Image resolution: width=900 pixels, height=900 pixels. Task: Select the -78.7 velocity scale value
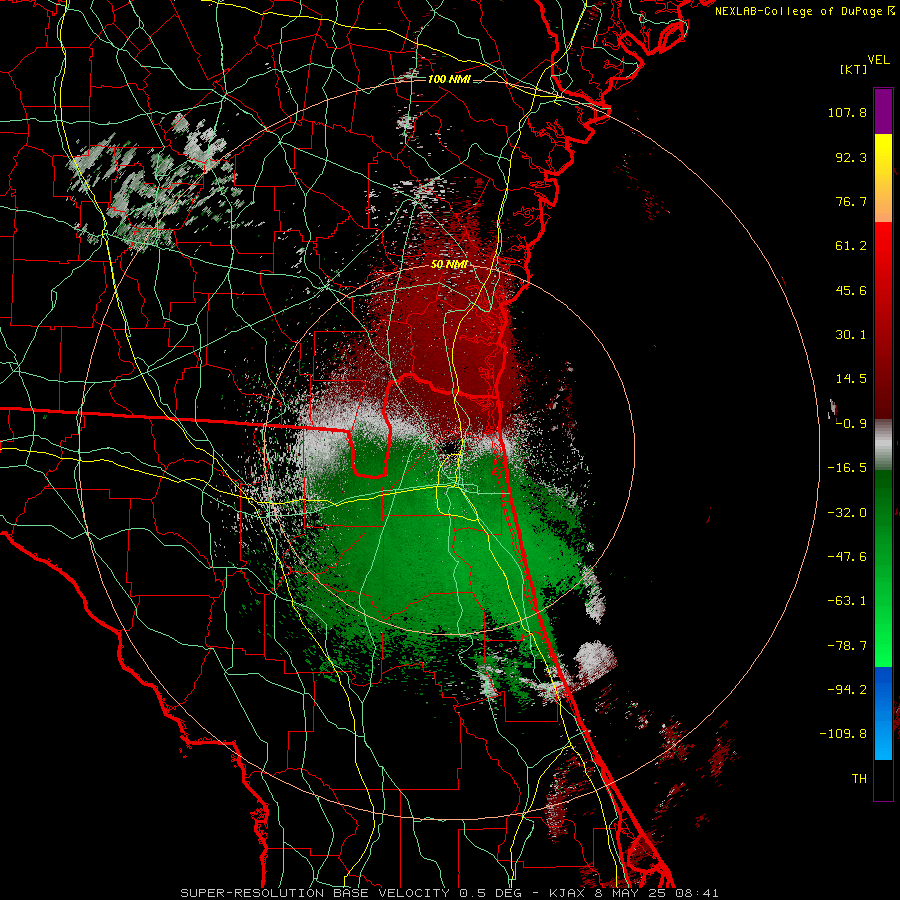(847, 646)
